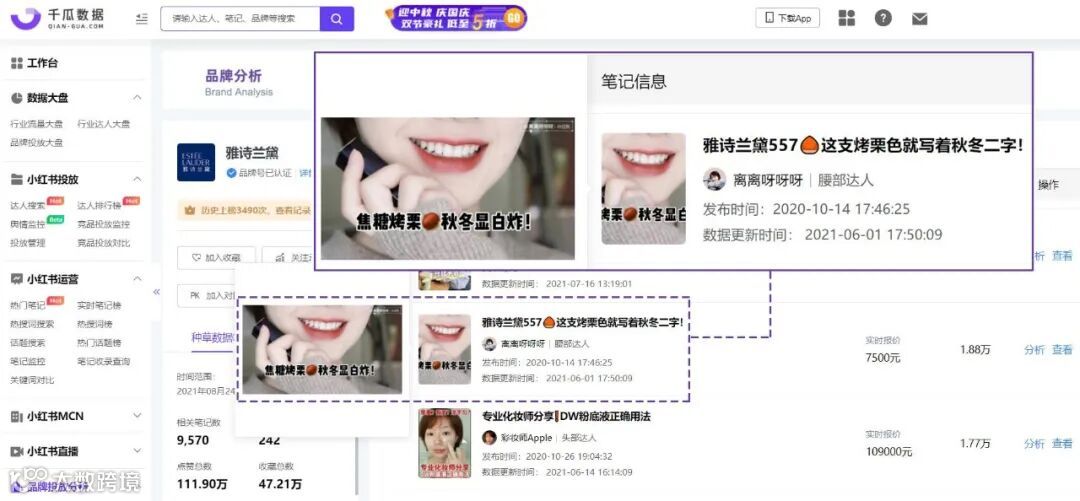Click the 1.77万 value

coord(975,443)
